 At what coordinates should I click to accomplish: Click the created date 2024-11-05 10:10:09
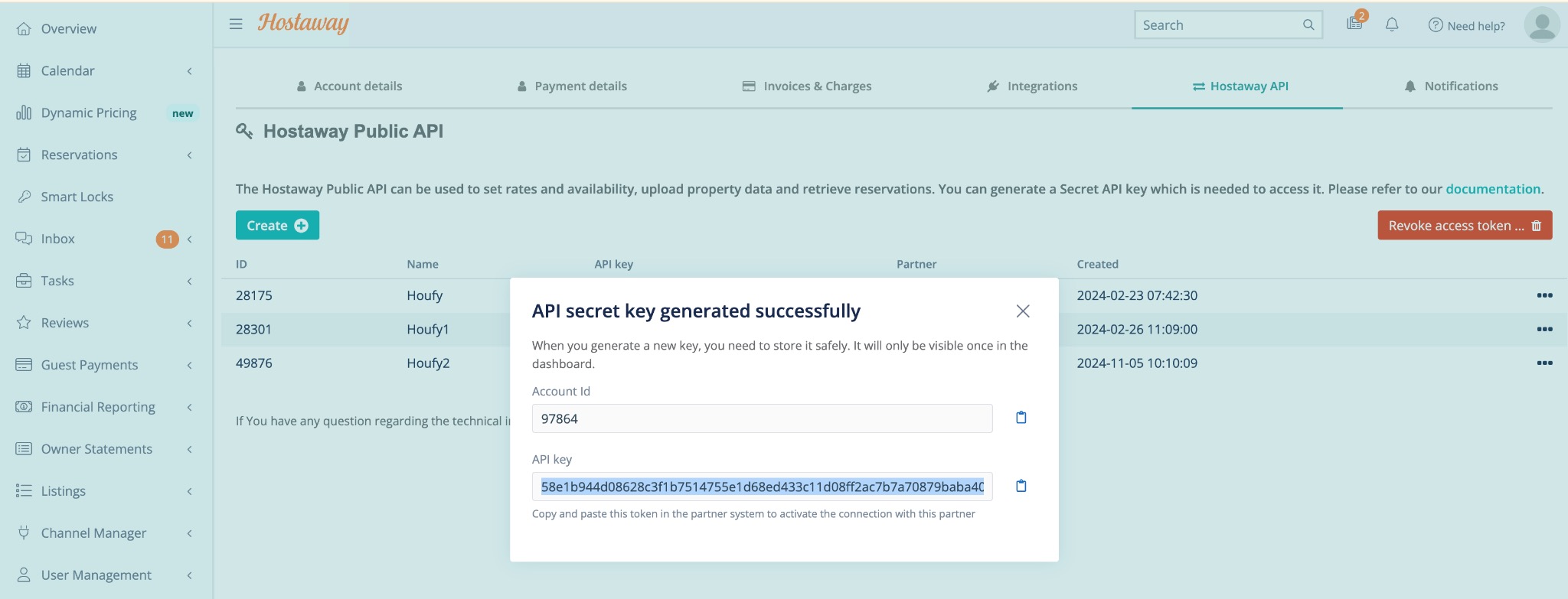(1137, 363)
